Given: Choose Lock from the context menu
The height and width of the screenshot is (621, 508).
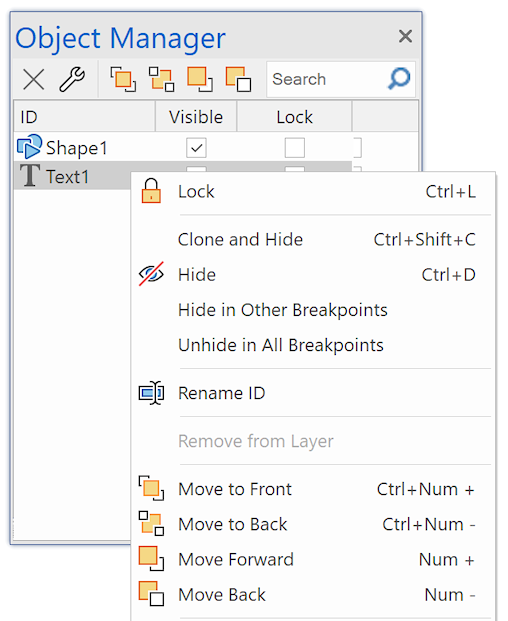Looking at the screenshot, I should pyautogui.click(x=314, y=192).
